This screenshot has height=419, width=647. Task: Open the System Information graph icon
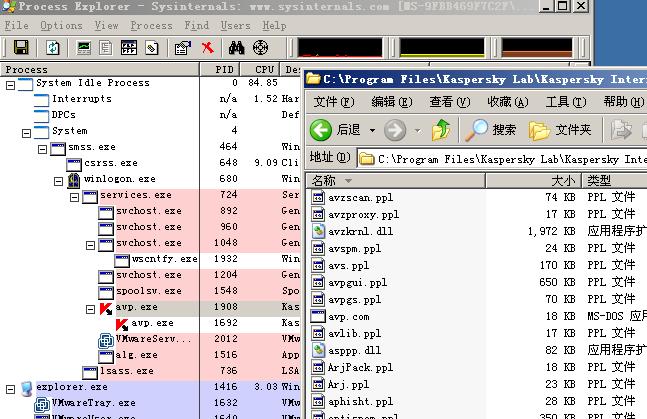tap(84, 47)
